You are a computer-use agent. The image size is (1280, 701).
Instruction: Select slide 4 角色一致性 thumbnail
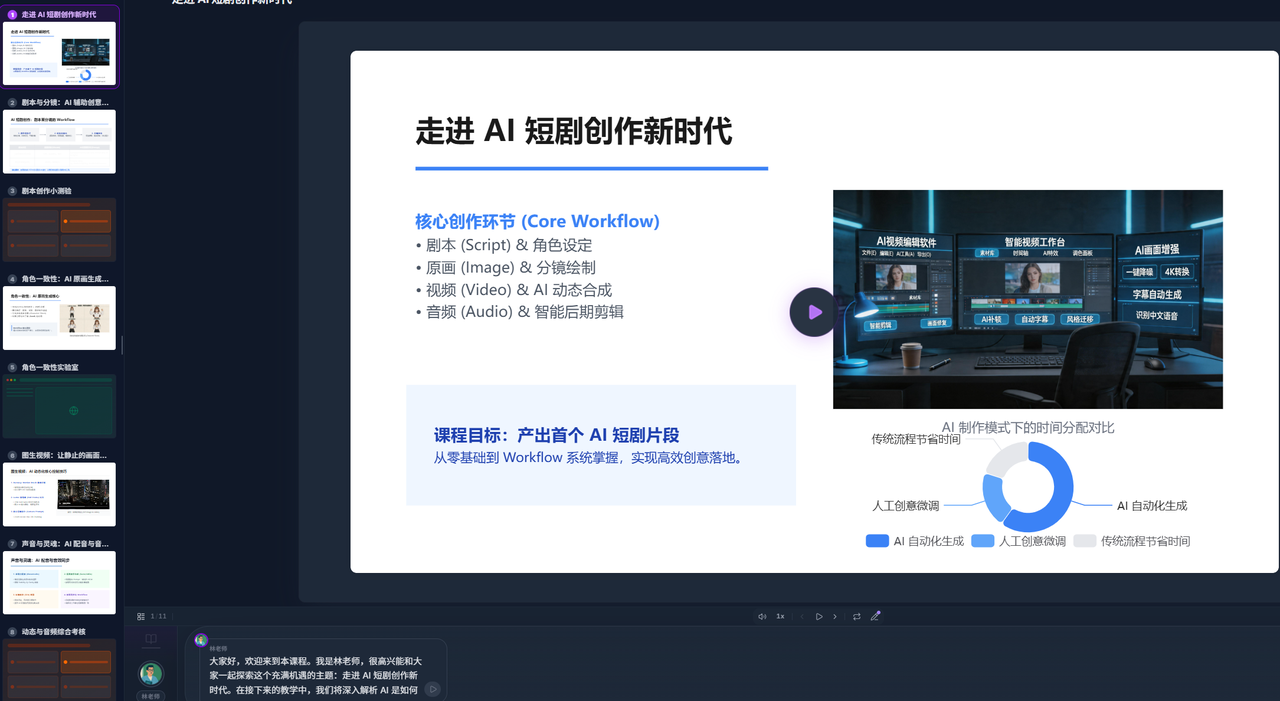coord(60,318)
